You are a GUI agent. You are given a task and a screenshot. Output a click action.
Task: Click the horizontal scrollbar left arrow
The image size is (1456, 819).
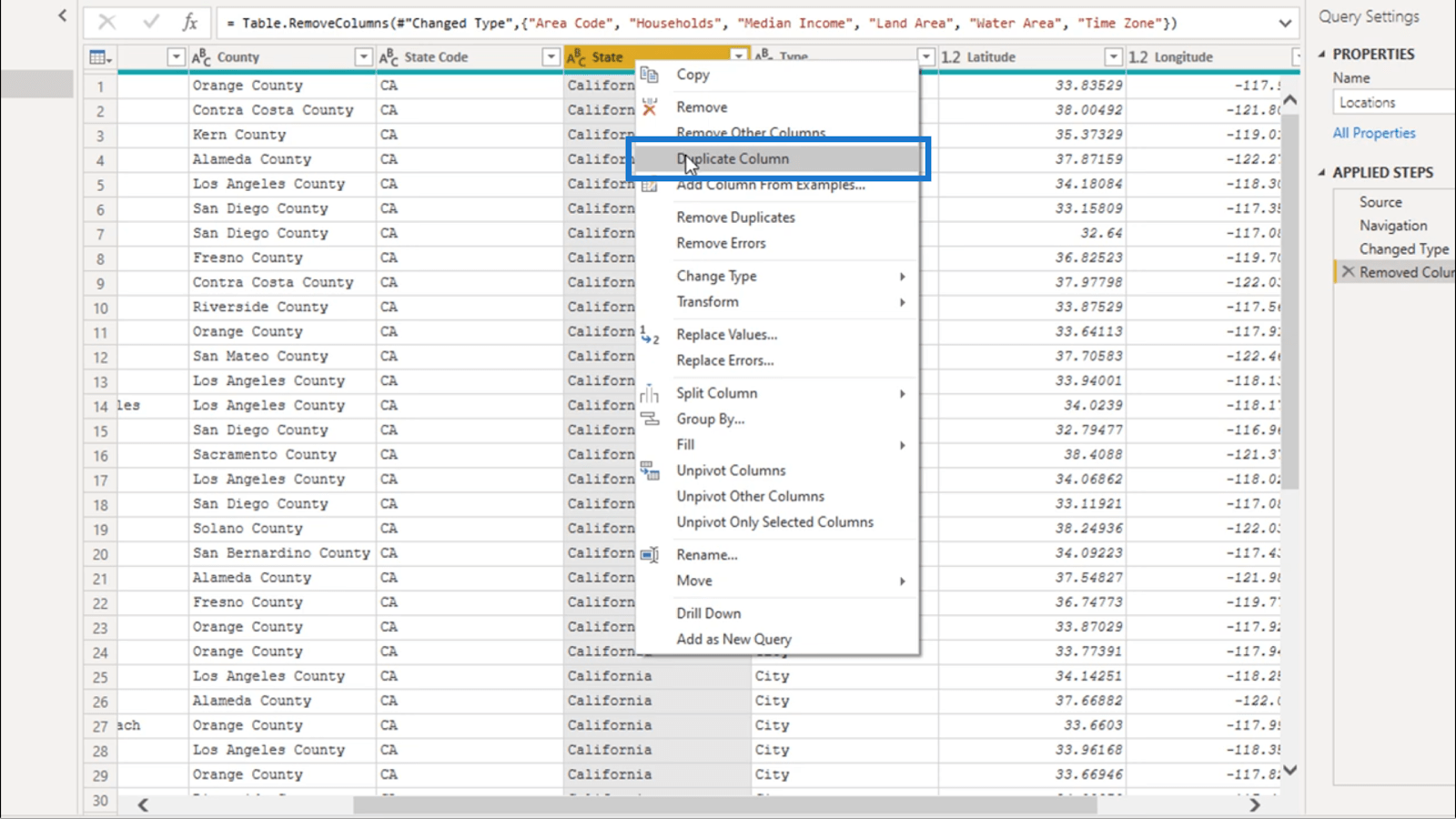tap(143, 805)
